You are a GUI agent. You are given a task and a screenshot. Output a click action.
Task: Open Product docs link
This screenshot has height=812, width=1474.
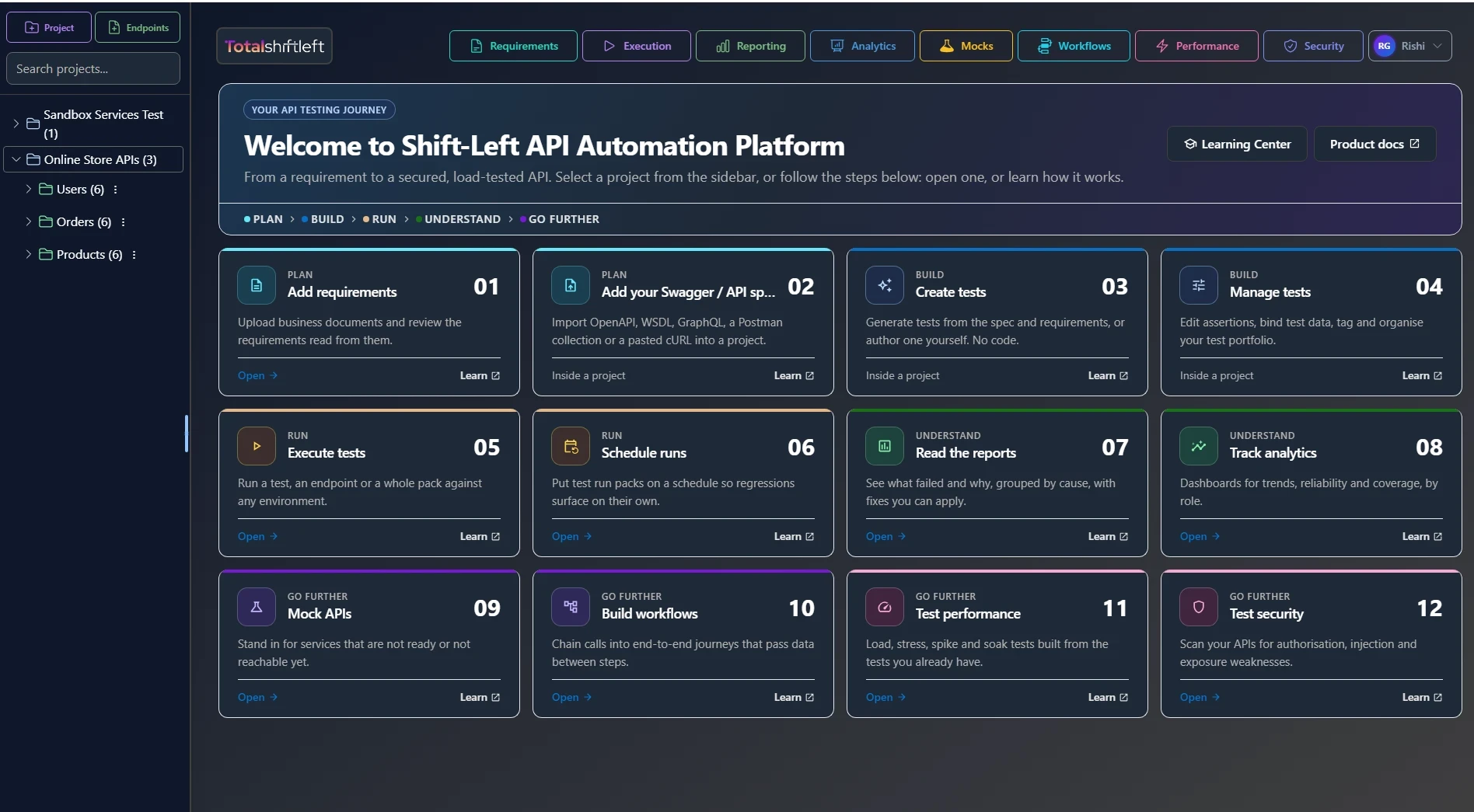click(x=1374, y=144)
